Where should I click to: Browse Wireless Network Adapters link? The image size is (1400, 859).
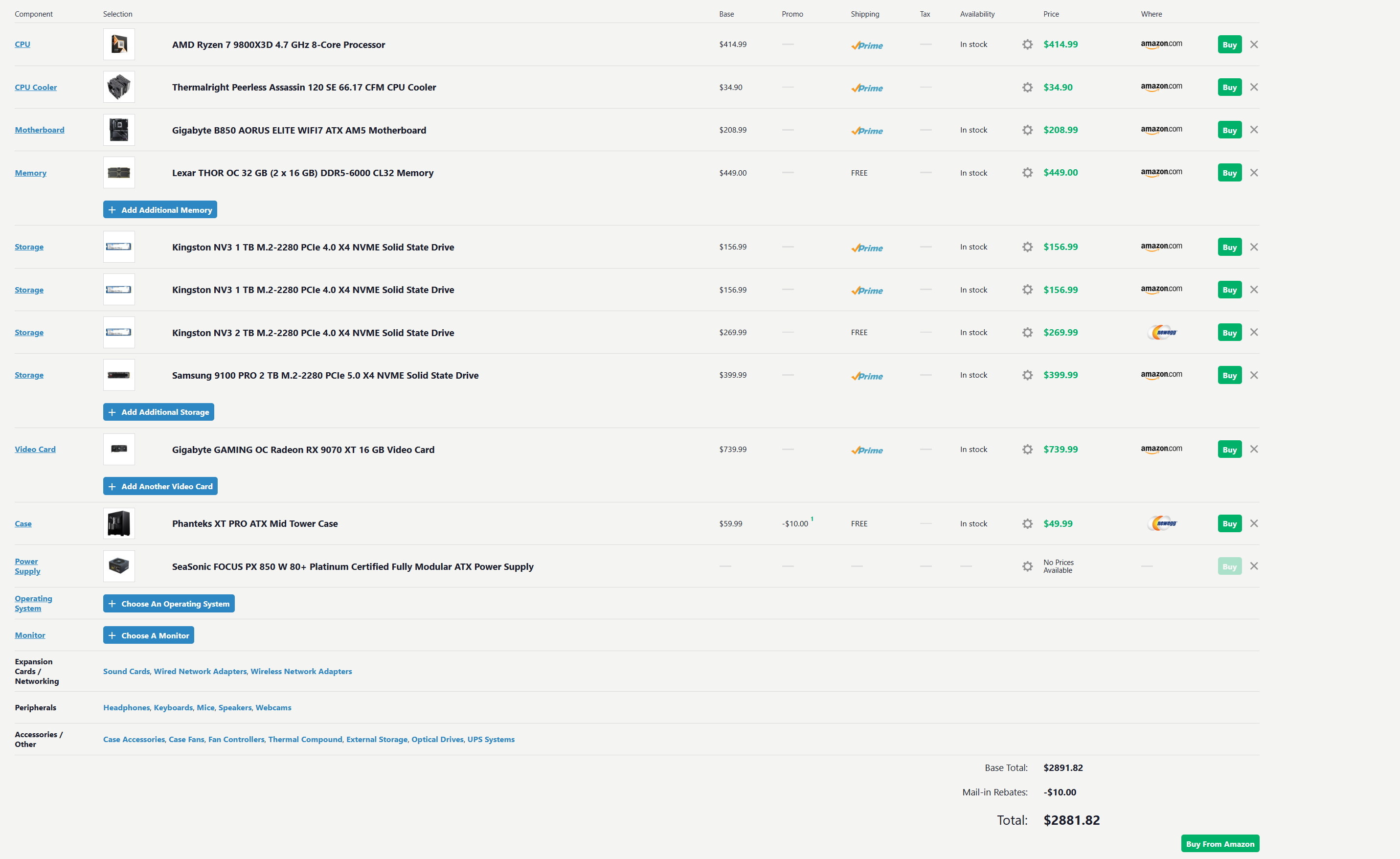[301, 672]
